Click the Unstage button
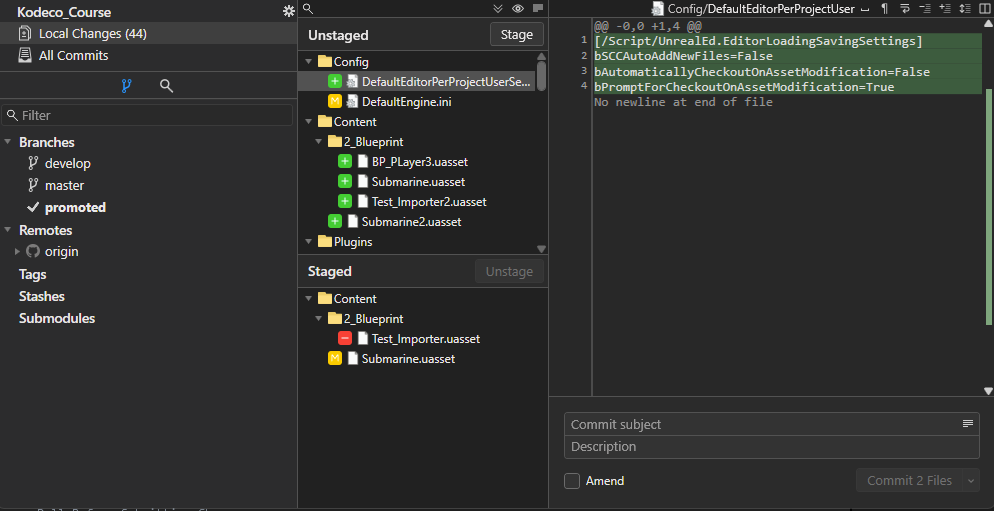Image resolution: width=994 pixels, height=511 pixels. pyautogui.click(x=509, y=271)
